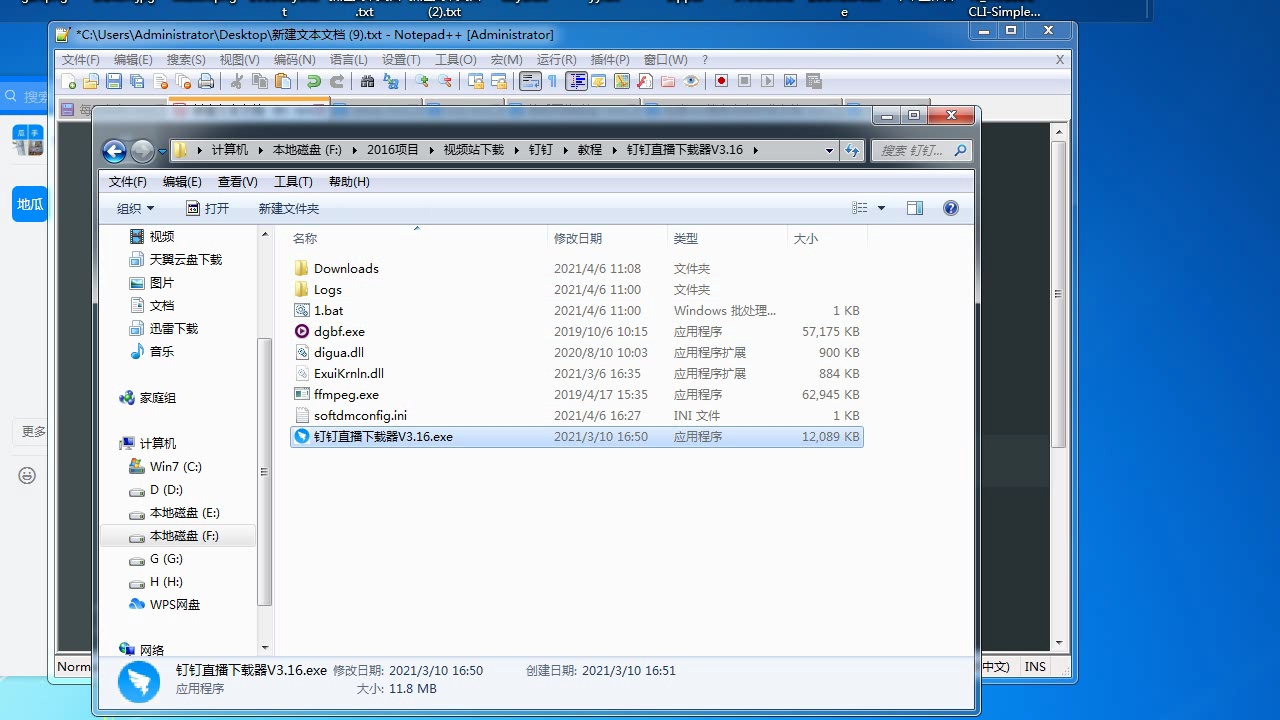
Task: Click the Explorer Back navigation arrow
Action: click(114, 151)
